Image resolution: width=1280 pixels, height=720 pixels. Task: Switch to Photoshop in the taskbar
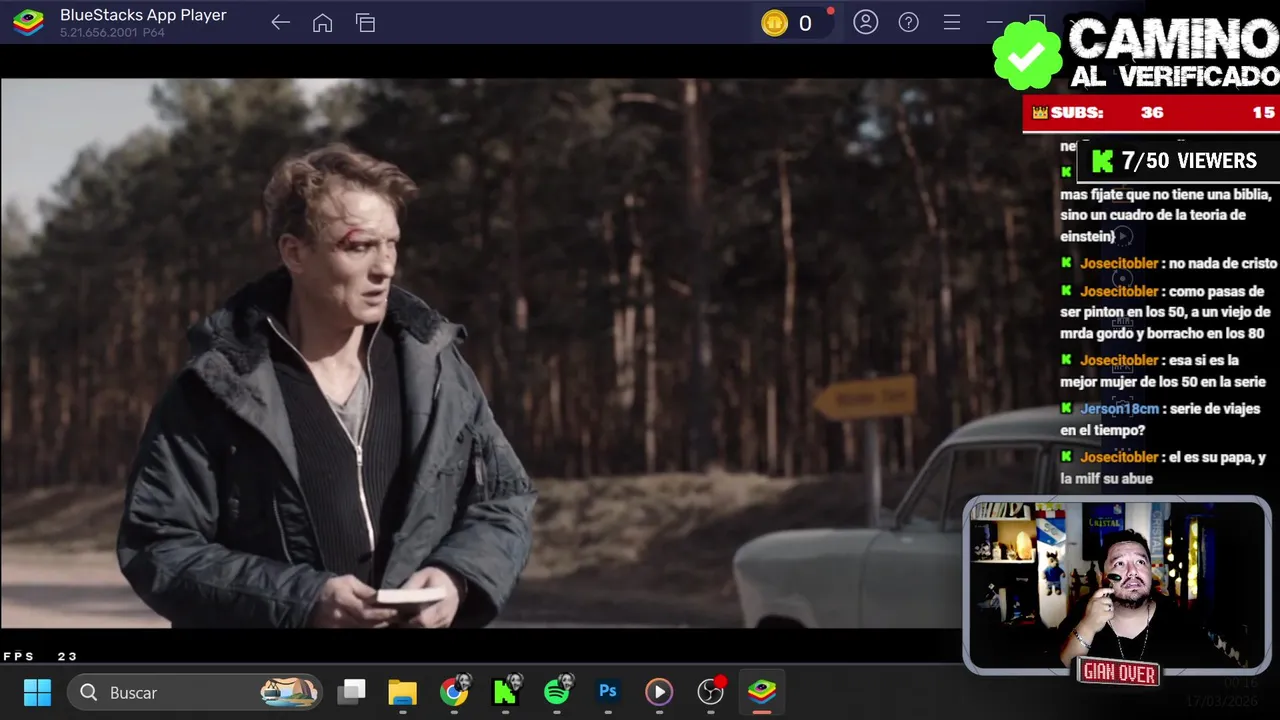[608, 691]
